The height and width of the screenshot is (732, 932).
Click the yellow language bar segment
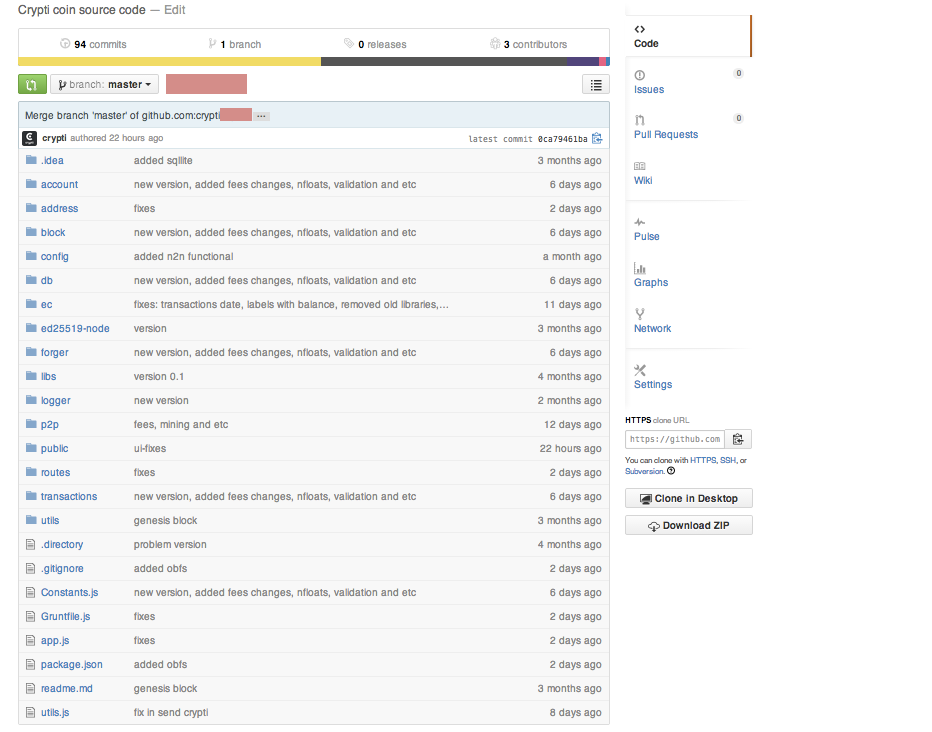point(169,61)
